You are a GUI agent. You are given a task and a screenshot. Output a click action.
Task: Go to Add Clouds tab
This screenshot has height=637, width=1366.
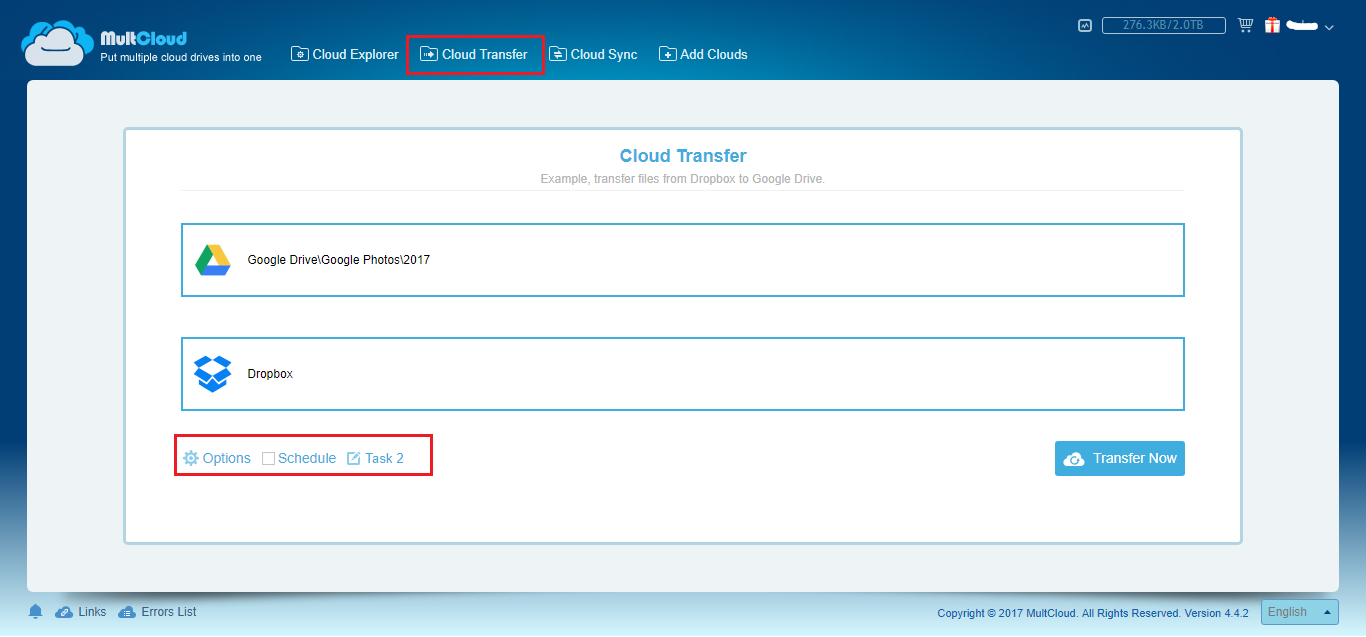pos(703,54)
